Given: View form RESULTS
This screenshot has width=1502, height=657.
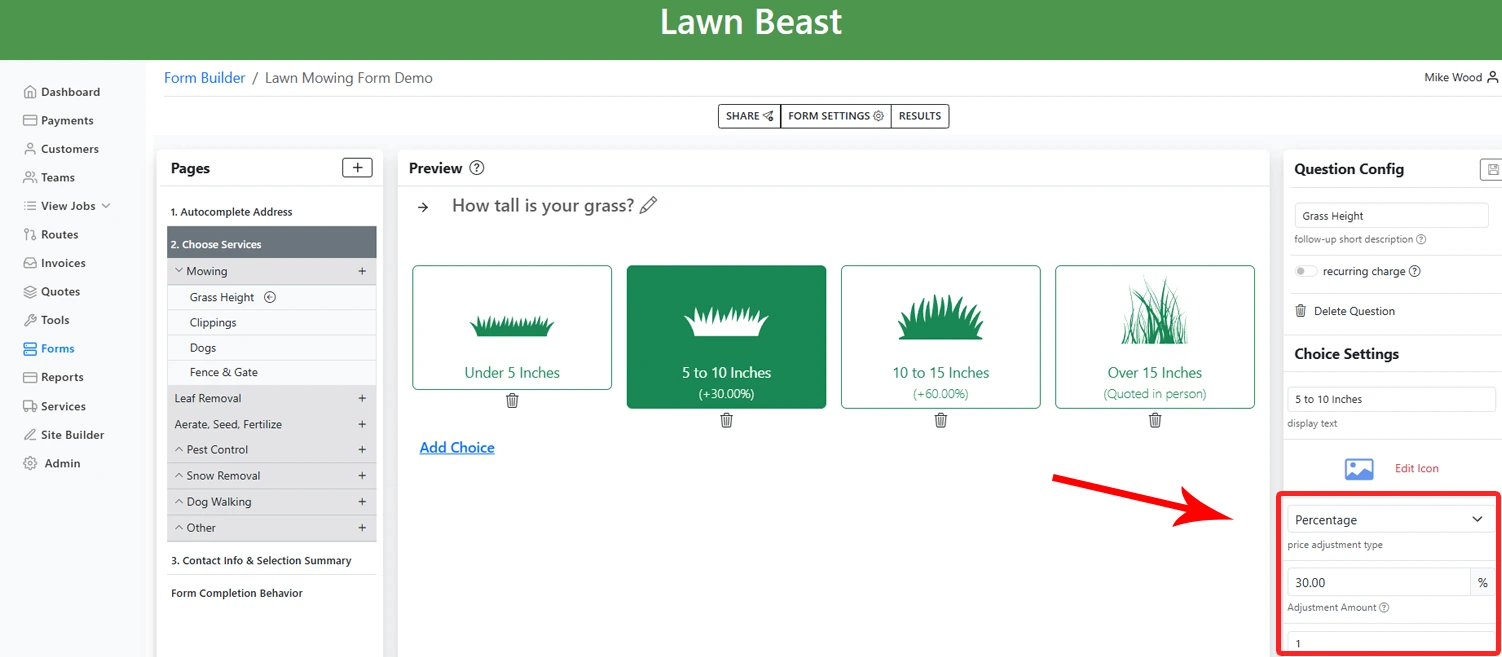Looking at the screenshot, I should [x=920, y=116].
